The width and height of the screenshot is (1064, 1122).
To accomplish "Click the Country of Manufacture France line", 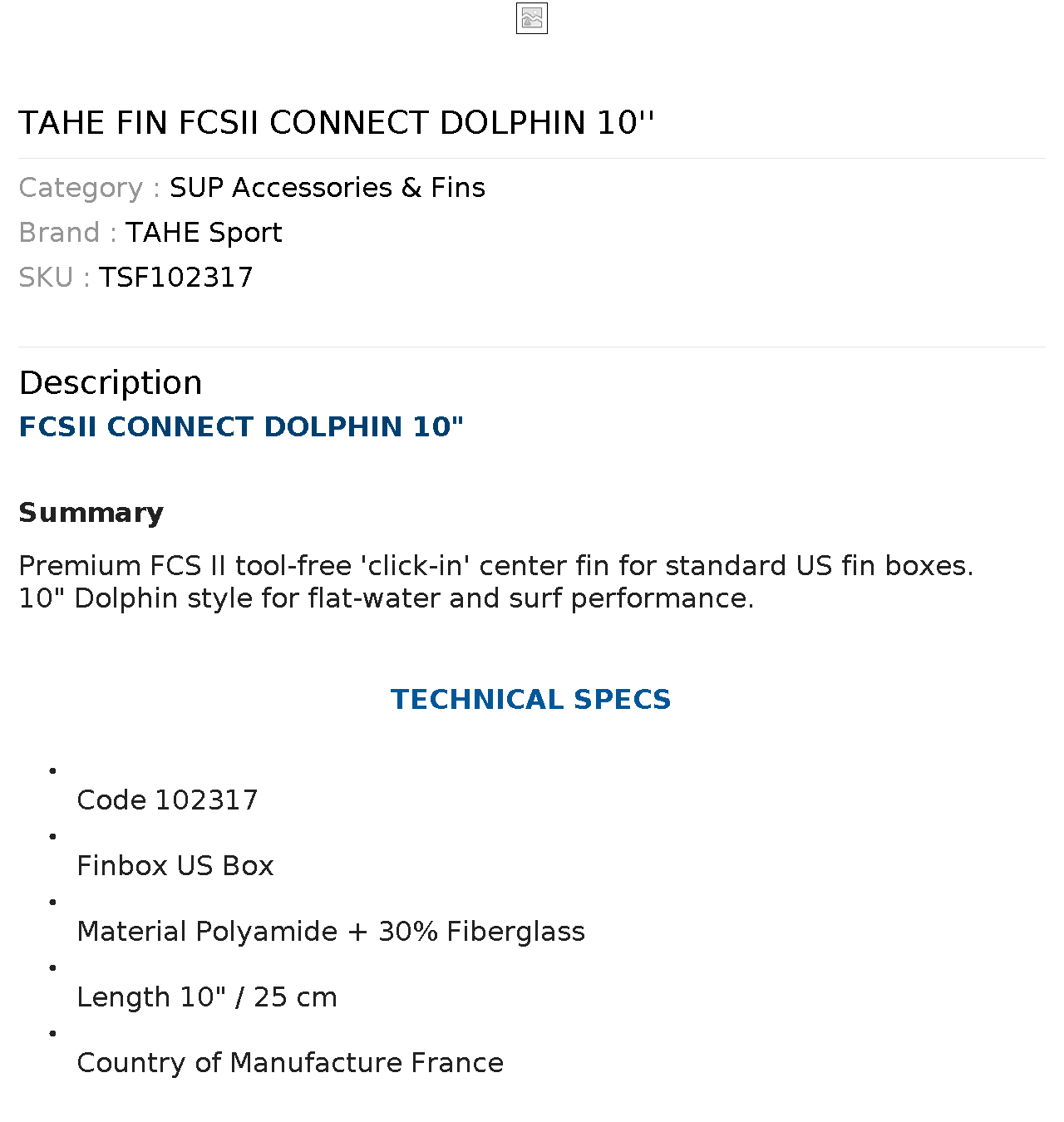I will point(290,1063).
